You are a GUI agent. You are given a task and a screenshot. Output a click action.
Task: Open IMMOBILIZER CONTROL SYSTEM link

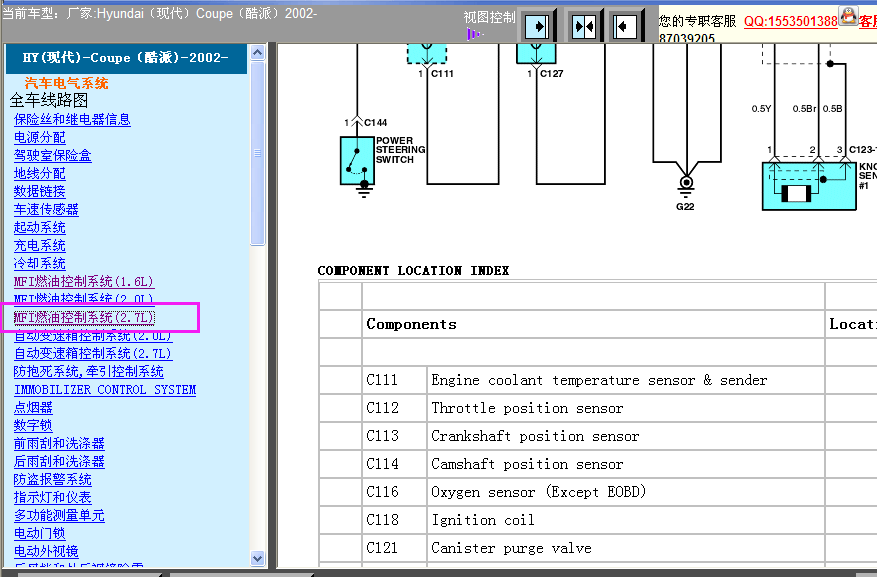tap(105, 390)
